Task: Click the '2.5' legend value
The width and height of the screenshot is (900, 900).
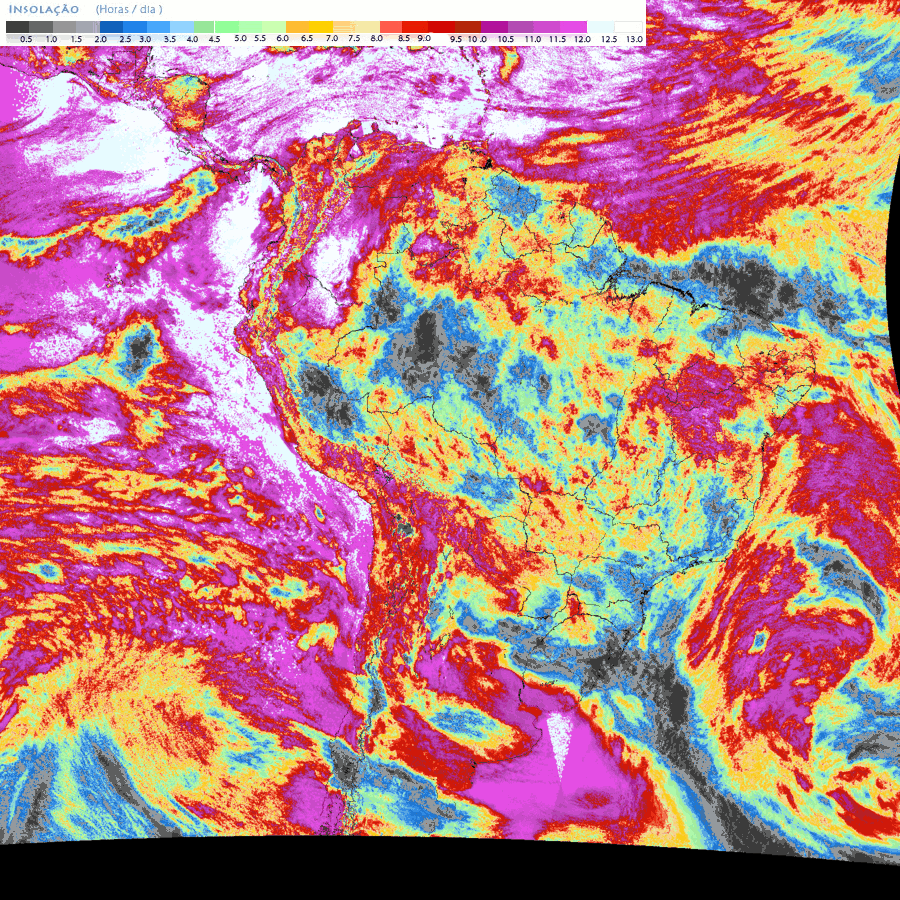Action: click(x=125, y=39)
